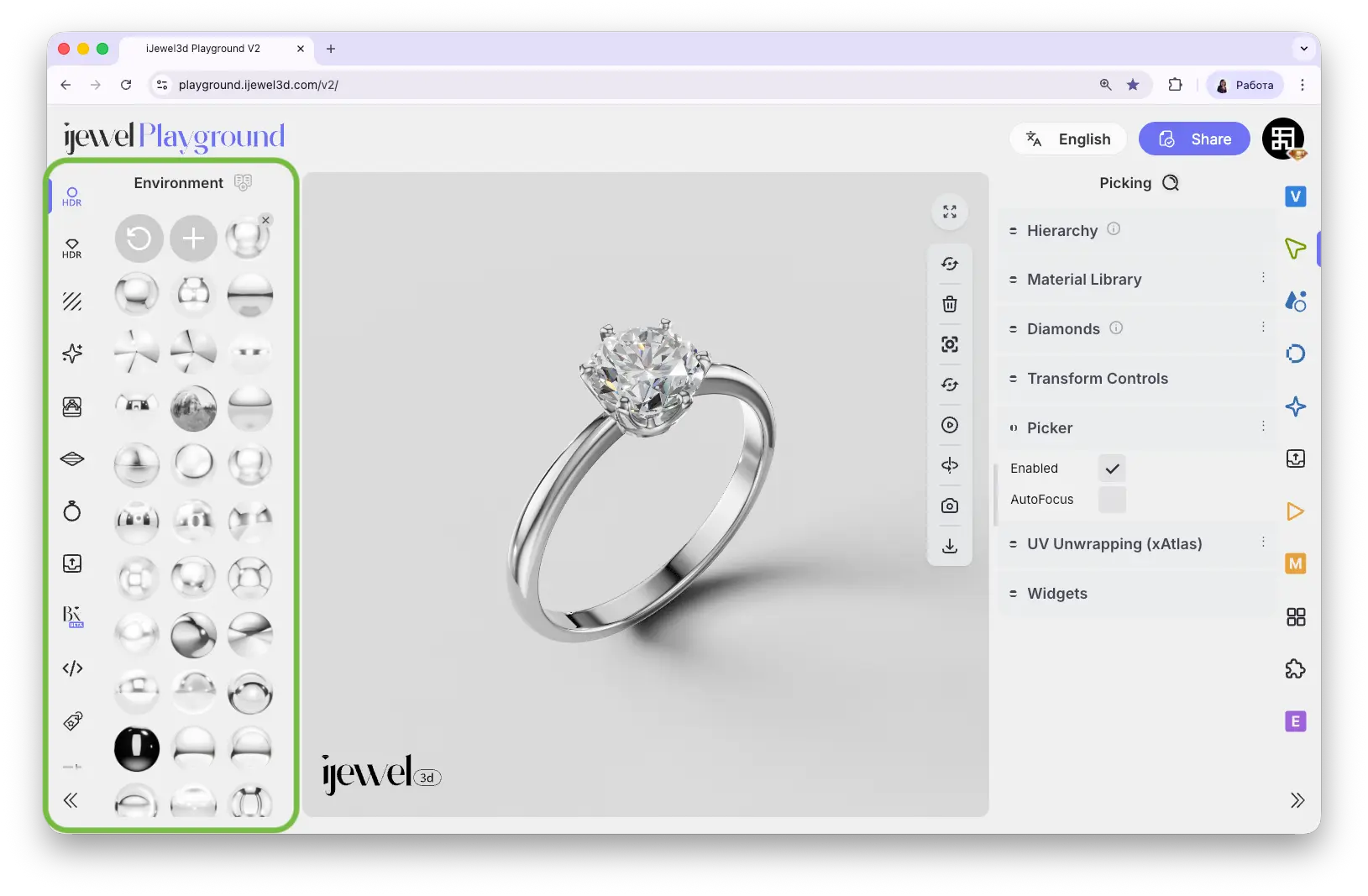
Task: Collapse the right panel with double right chevrons
Action: (1297, 800)
